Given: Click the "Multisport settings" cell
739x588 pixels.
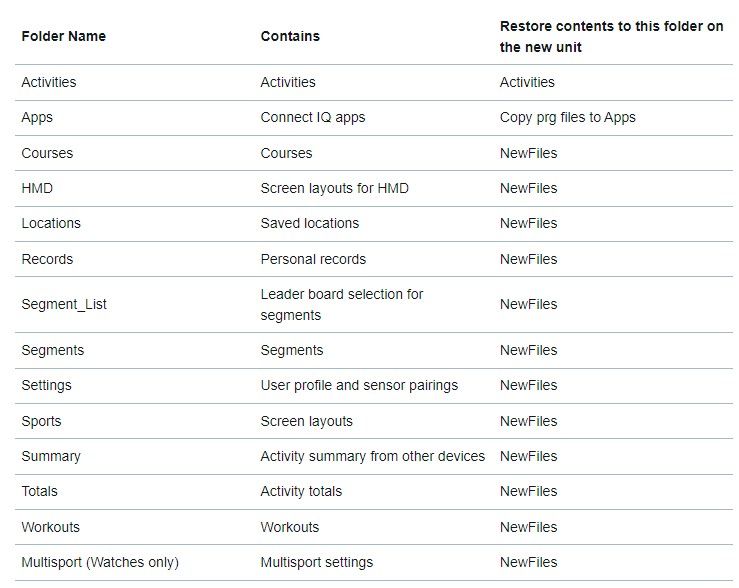Looking at the screenshot, I should pyautogui.click(x=316, y=562).
